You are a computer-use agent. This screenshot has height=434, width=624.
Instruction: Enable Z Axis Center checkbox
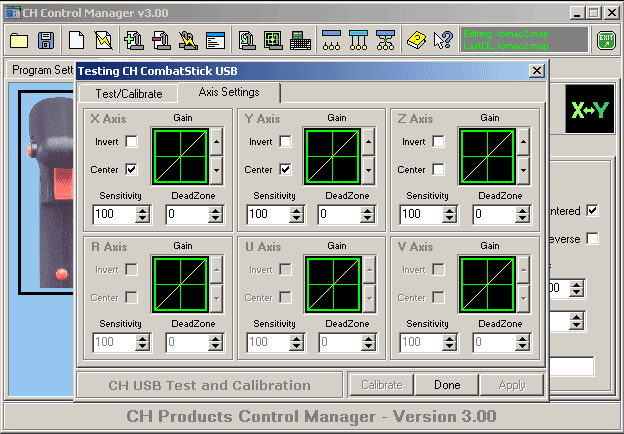pos(438,169)
